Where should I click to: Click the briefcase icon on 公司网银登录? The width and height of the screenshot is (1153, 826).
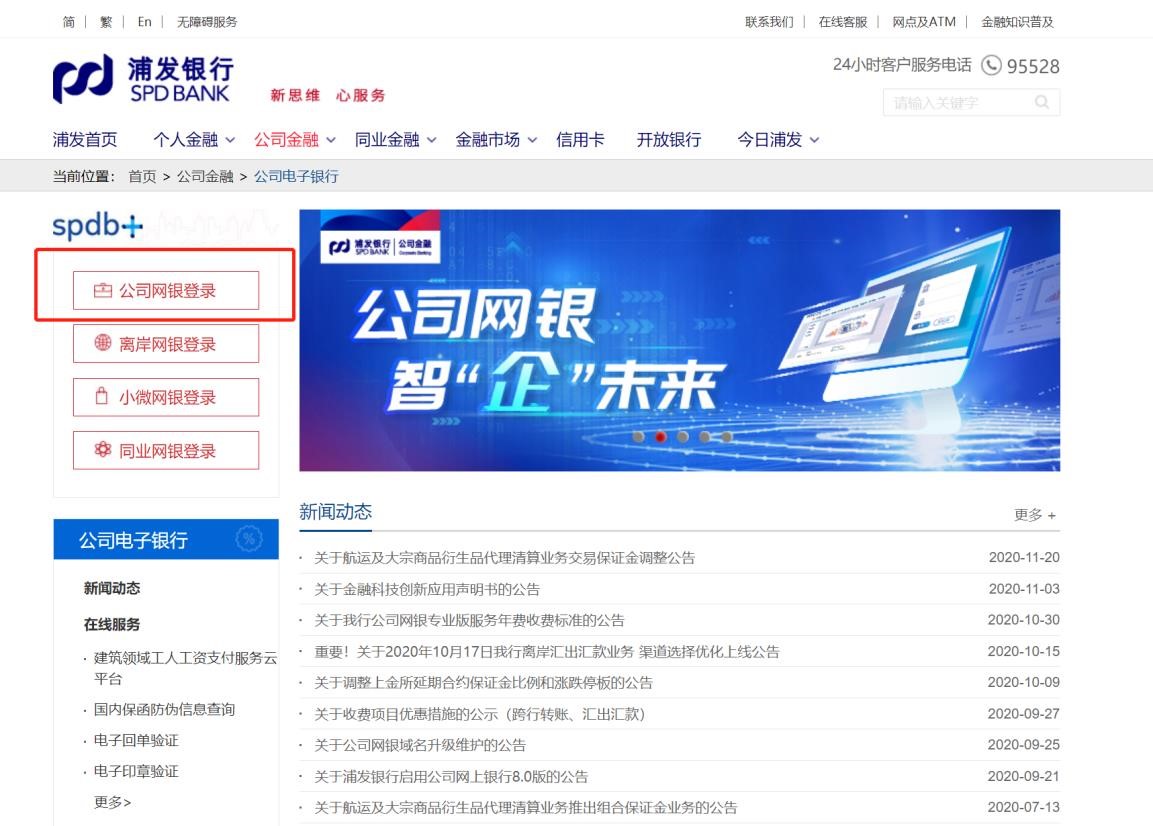(103, 291)
